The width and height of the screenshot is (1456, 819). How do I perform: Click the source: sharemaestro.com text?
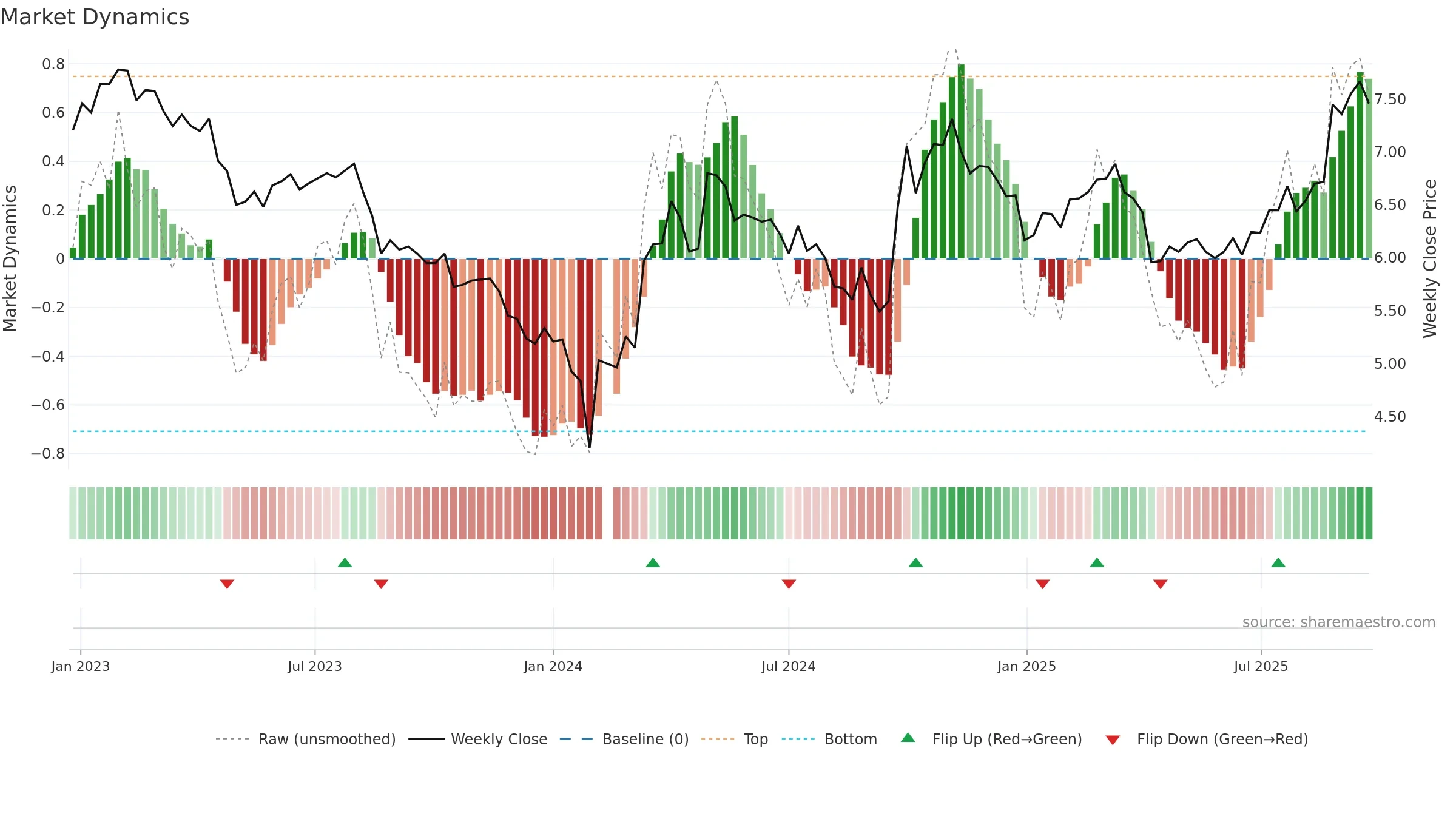tap(1338, 622)
